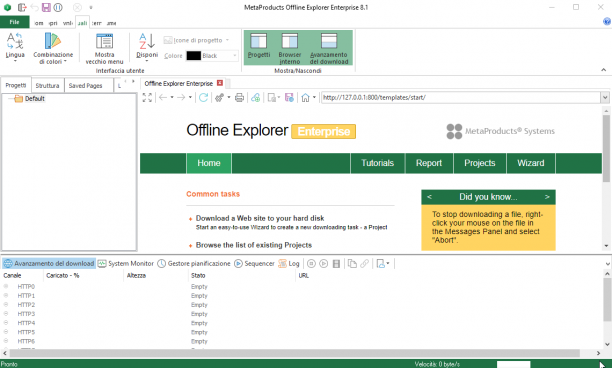Switch to the Struttura tab
Image resolution: width=612 pixels, height=368 pixels.
pos(47,85)
